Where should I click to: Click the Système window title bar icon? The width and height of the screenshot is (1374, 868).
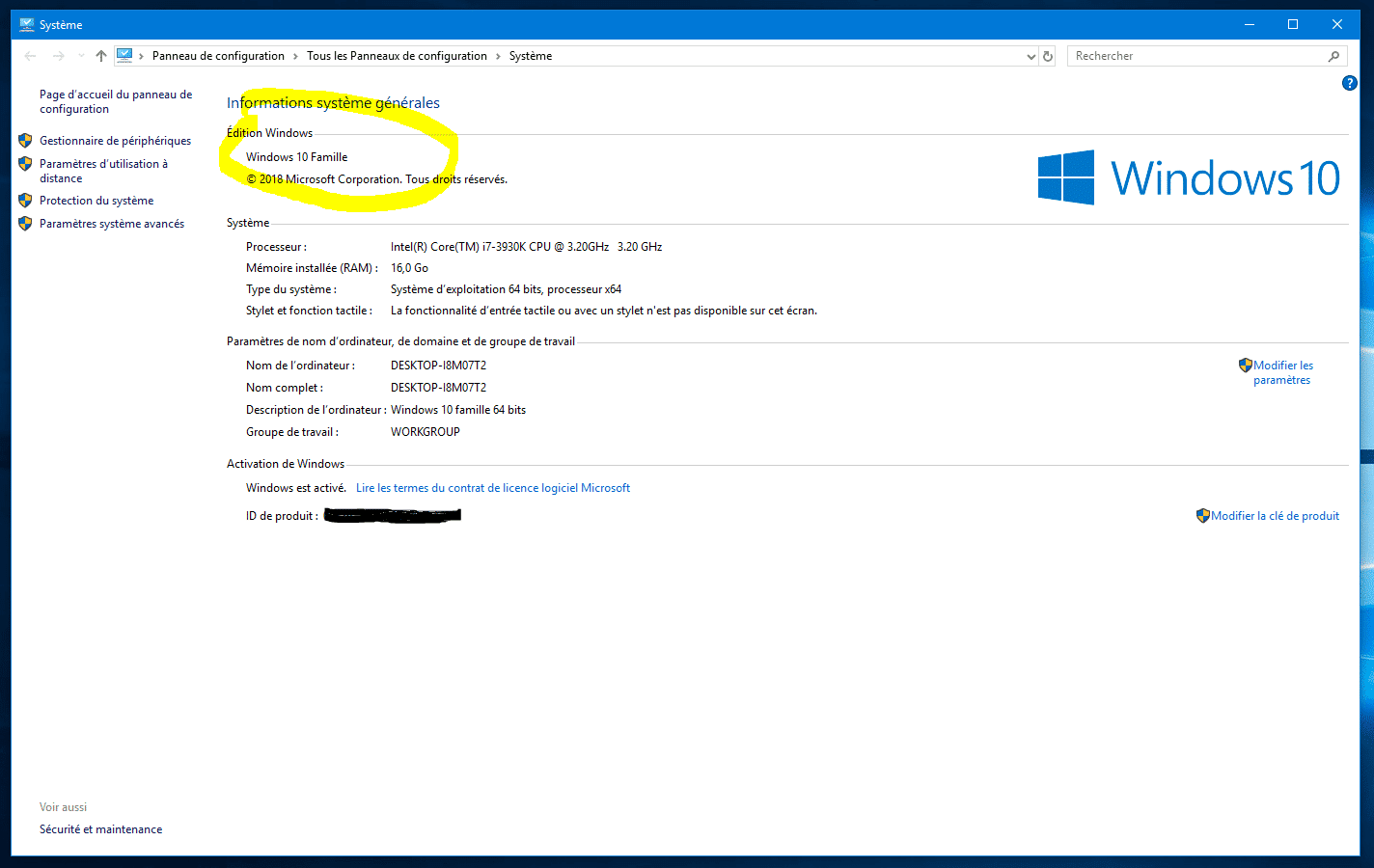coord(27,25)
